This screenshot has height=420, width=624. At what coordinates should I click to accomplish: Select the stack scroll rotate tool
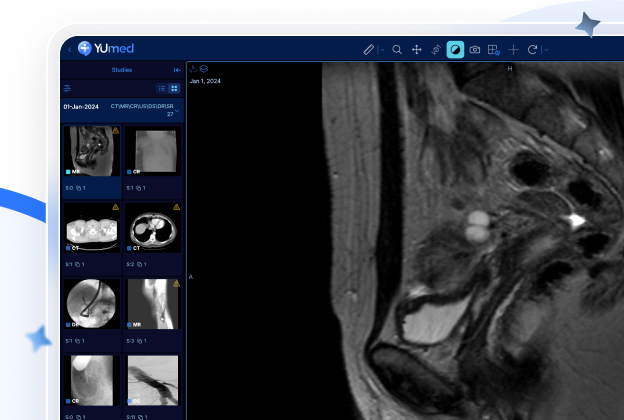tap(436, 50)
